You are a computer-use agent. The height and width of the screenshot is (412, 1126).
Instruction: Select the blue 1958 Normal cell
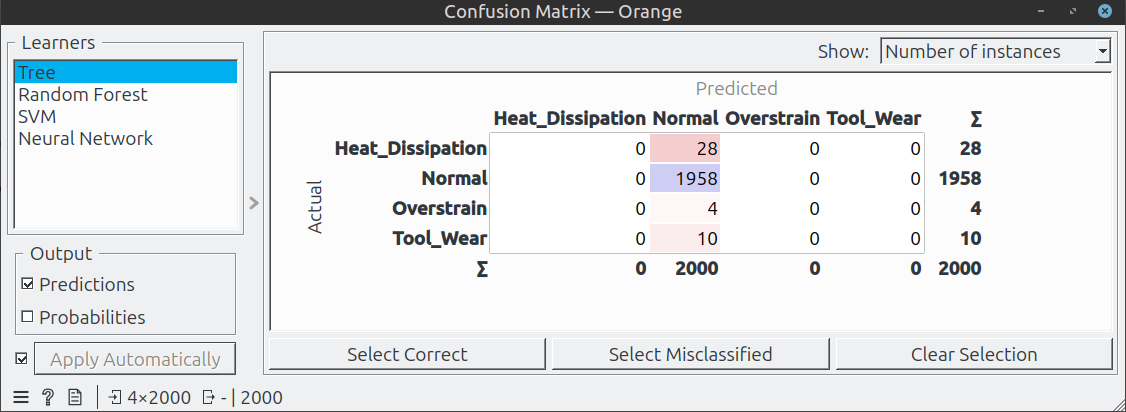pyautogui.click(x=685, y=179)
